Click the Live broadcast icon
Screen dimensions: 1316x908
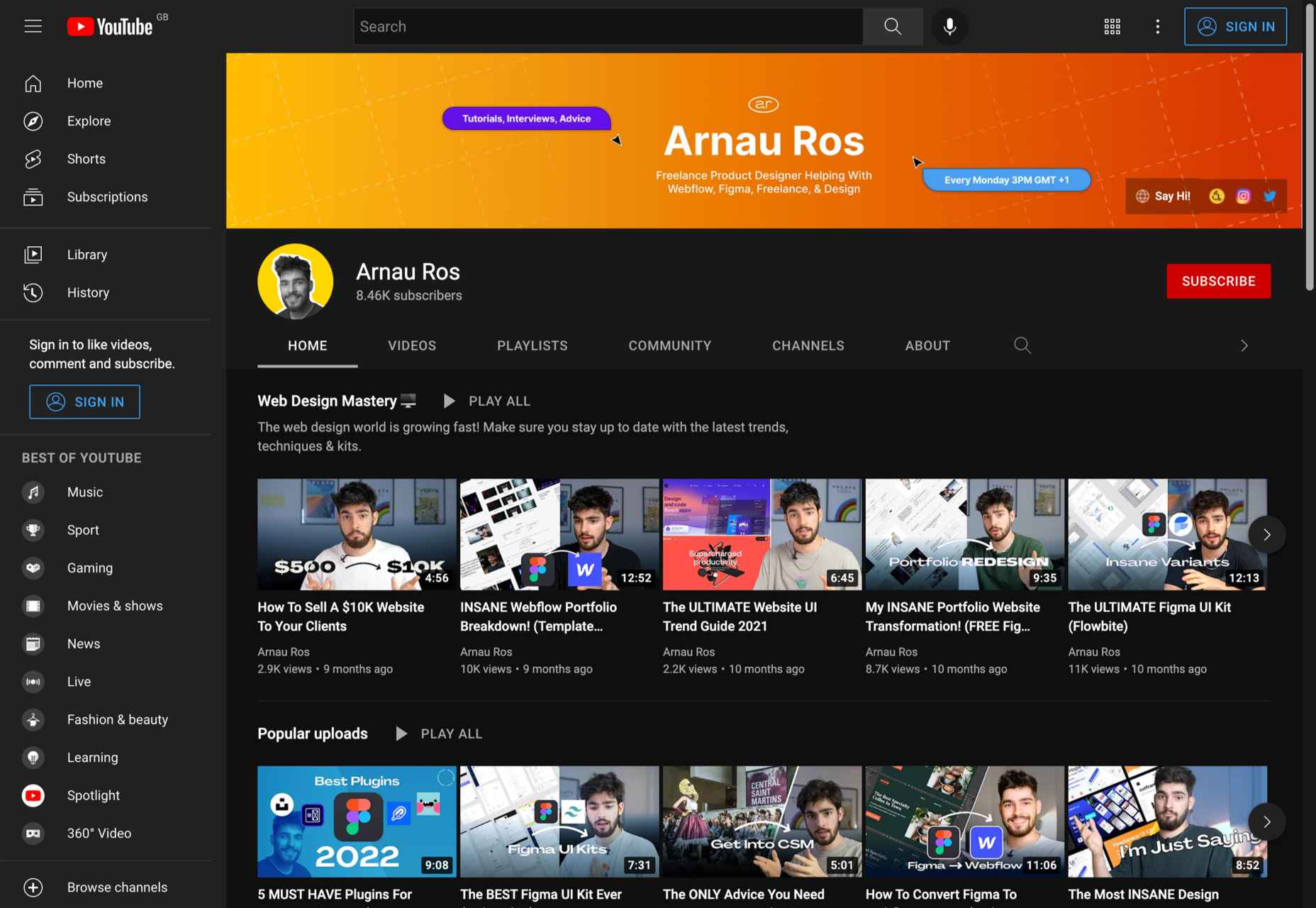point(33,682)
